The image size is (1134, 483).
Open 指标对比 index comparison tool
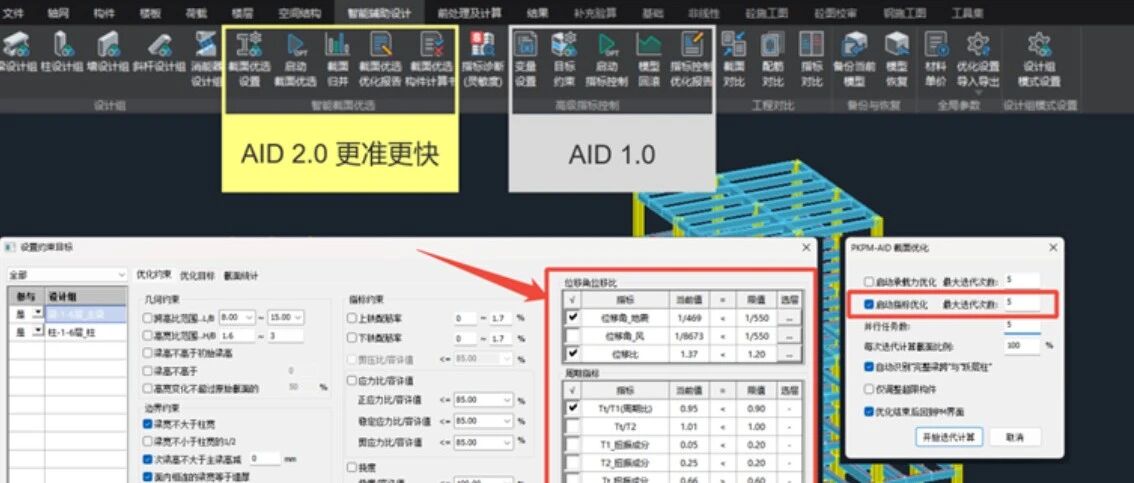pyautogui.click(x=811, y=59)
